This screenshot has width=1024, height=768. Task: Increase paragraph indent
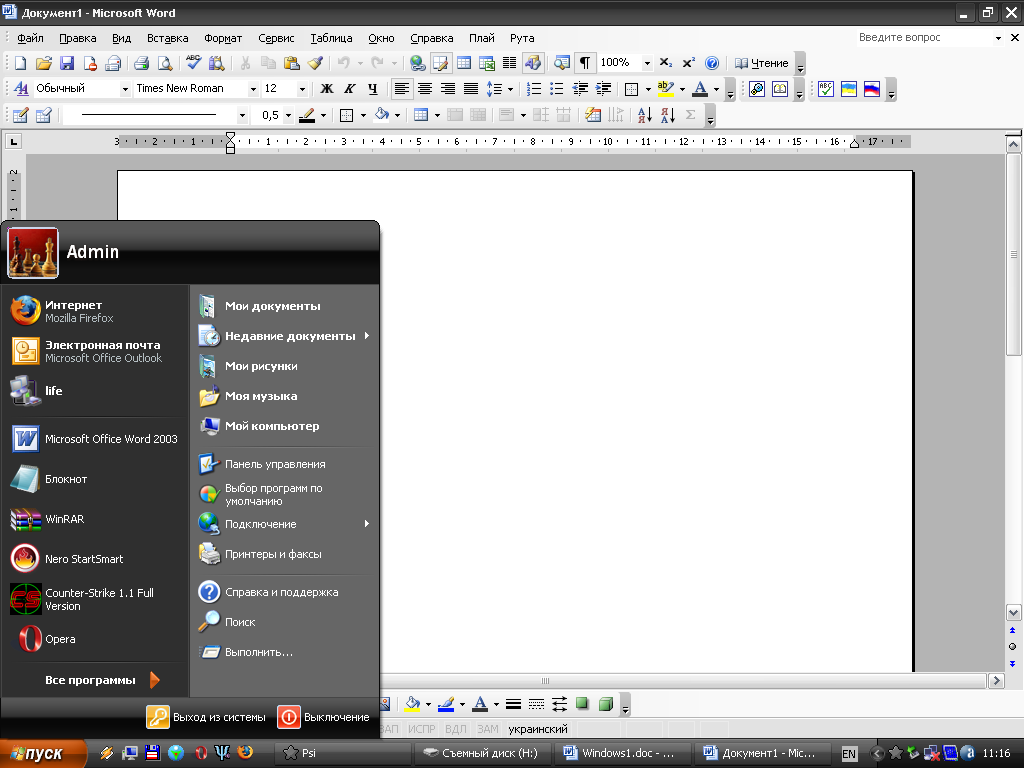(x=603, y=89)
